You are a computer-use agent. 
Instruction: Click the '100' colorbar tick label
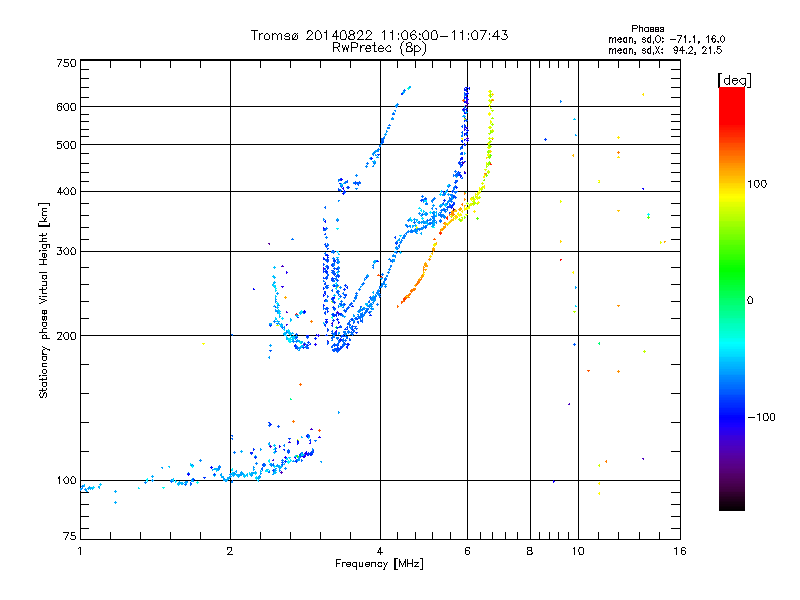click(757, 184)
